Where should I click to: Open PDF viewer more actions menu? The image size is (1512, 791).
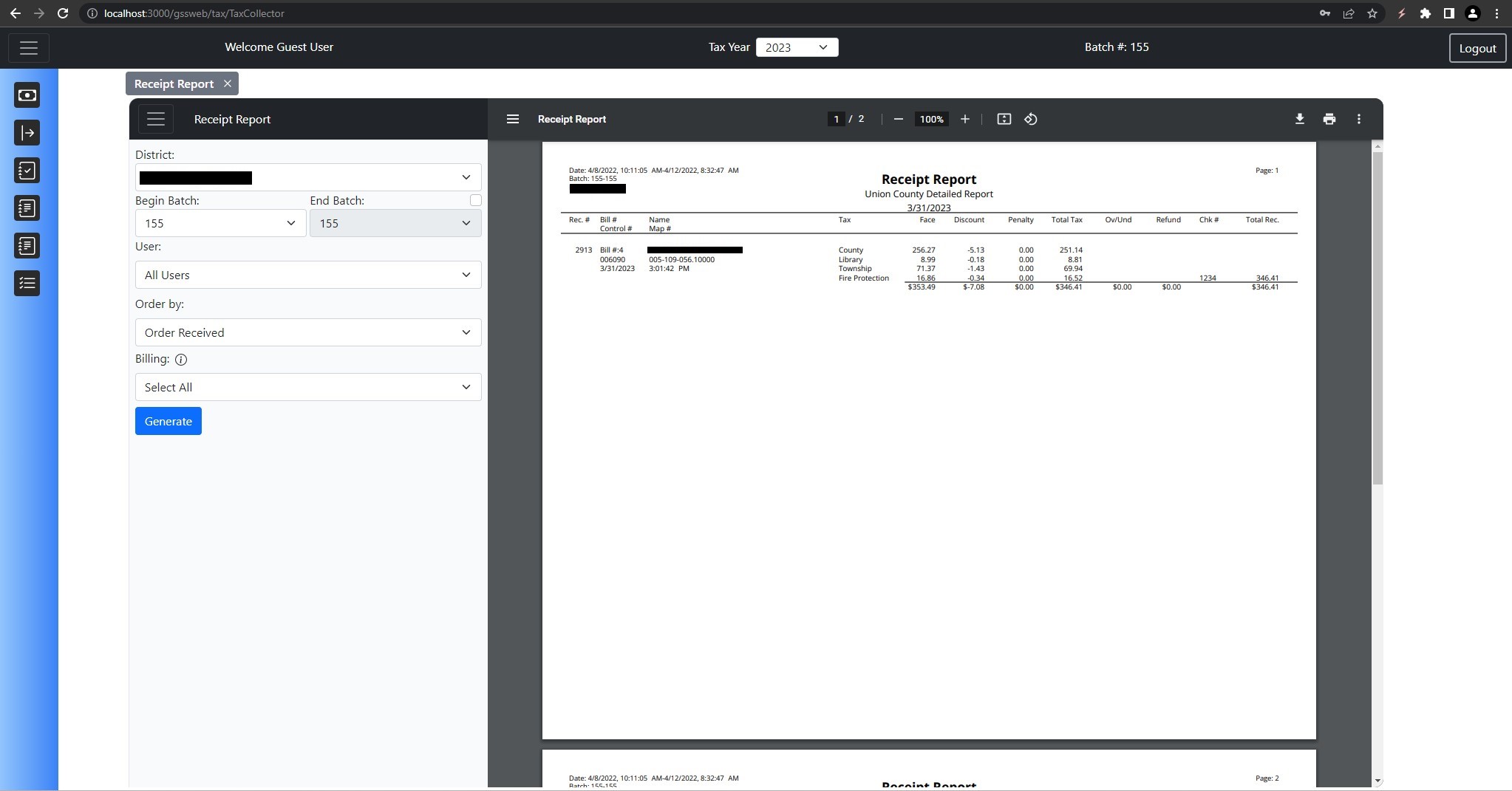pyautogui.click(x=1359, y=119)
